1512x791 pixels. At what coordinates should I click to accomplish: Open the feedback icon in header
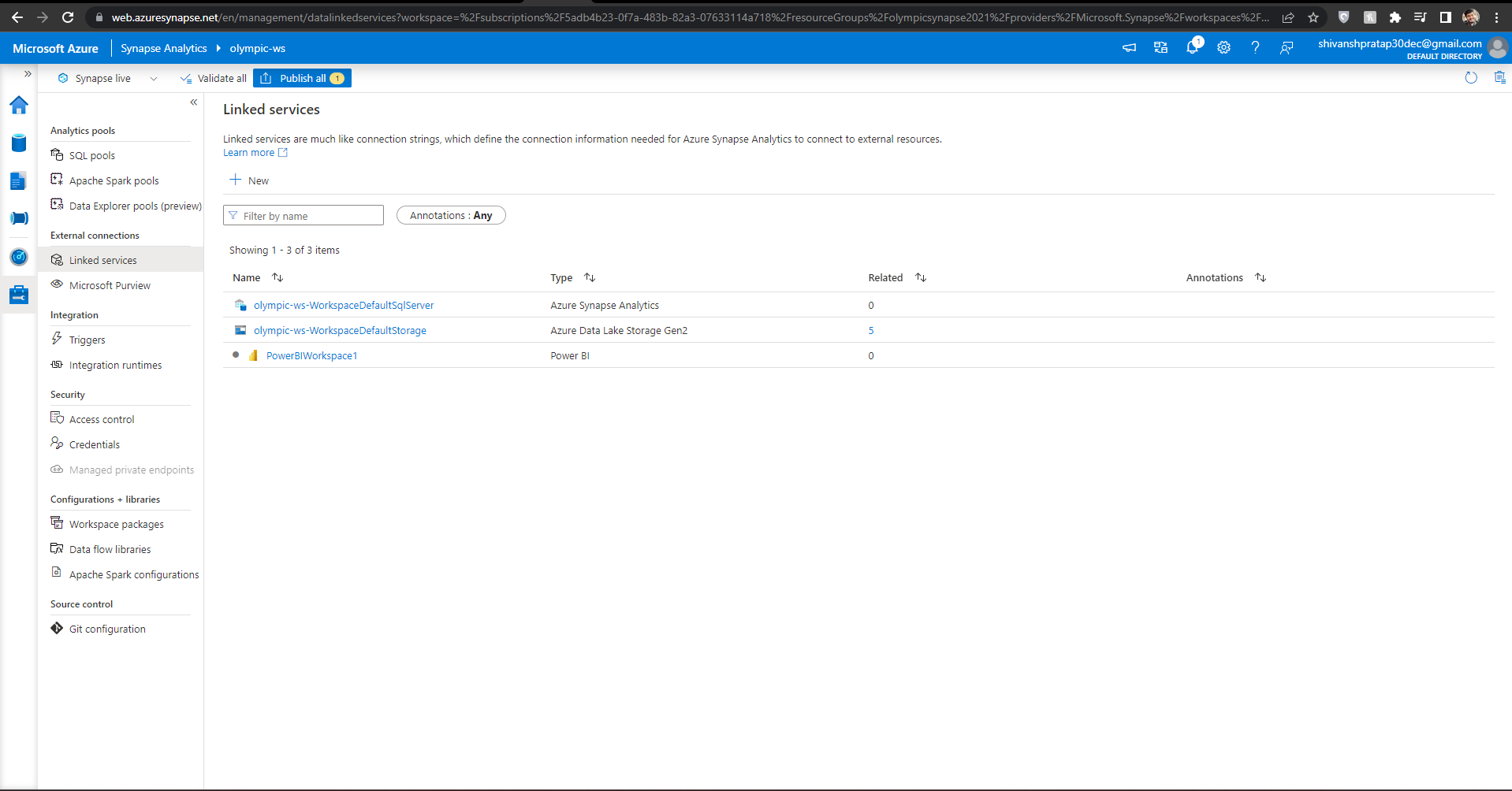[1287, 48]
